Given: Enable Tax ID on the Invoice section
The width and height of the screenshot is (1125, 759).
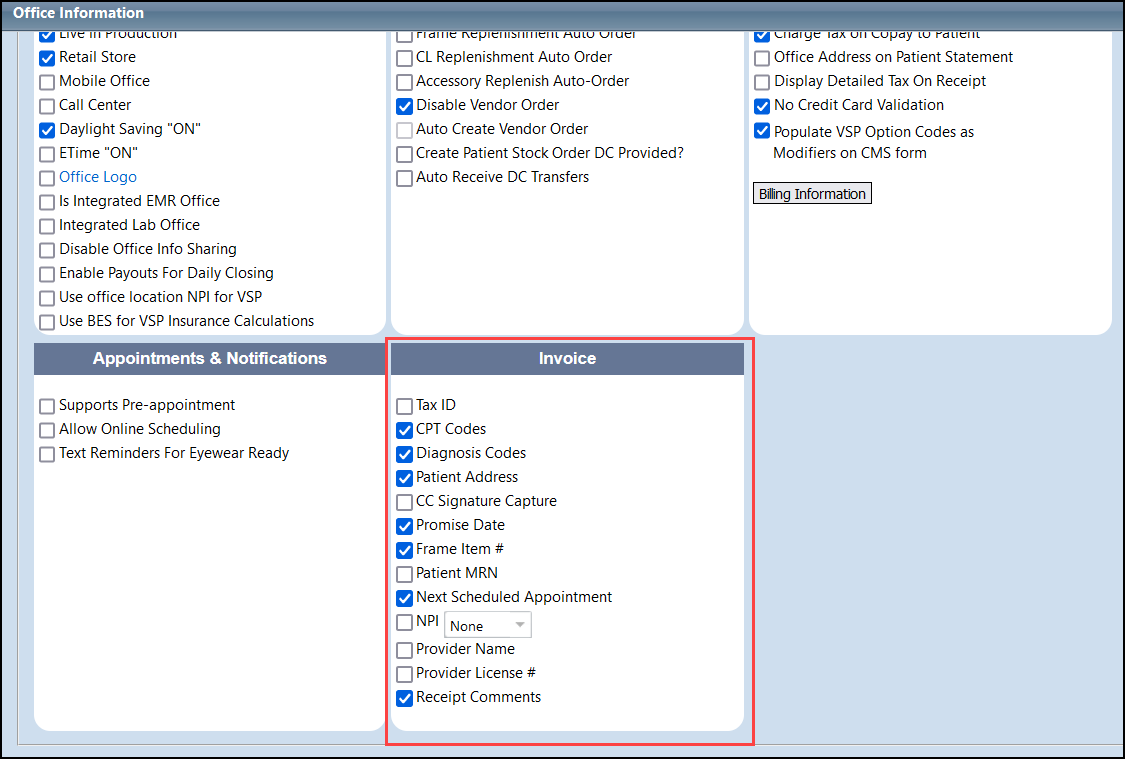Looking at the screenshot, I should [x=405, y=406].
